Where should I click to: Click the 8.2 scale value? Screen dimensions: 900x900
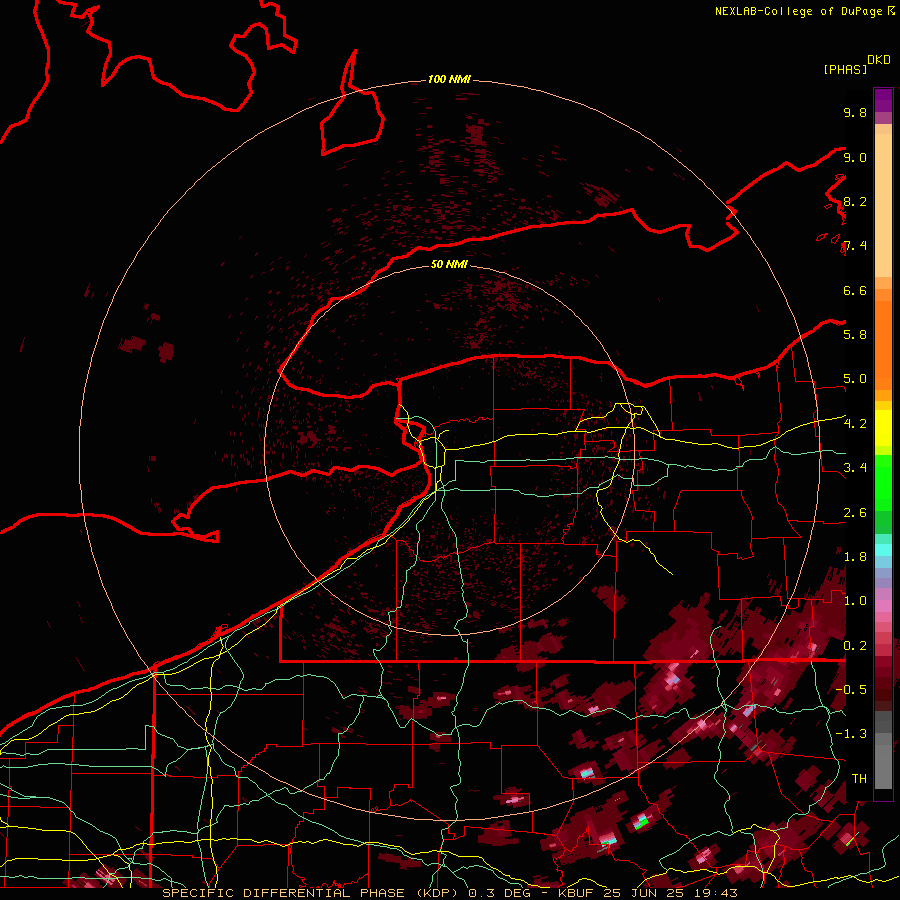(855, 201)
